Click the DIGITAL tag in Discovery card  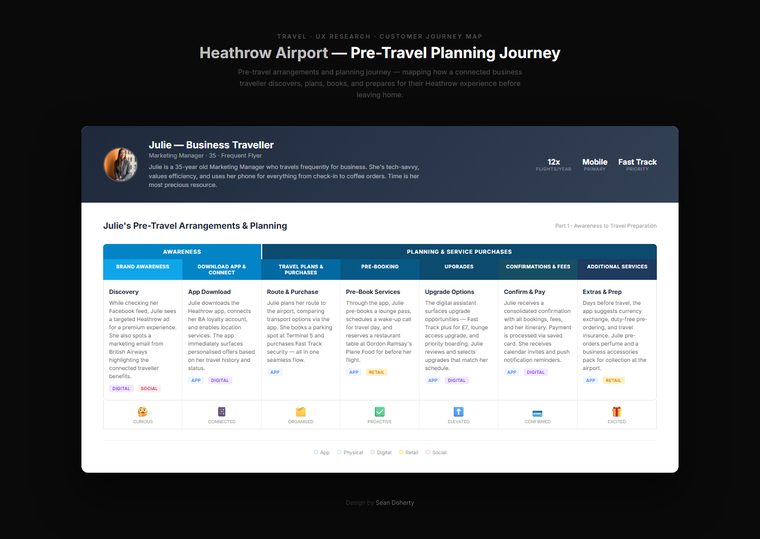(121, 388)
